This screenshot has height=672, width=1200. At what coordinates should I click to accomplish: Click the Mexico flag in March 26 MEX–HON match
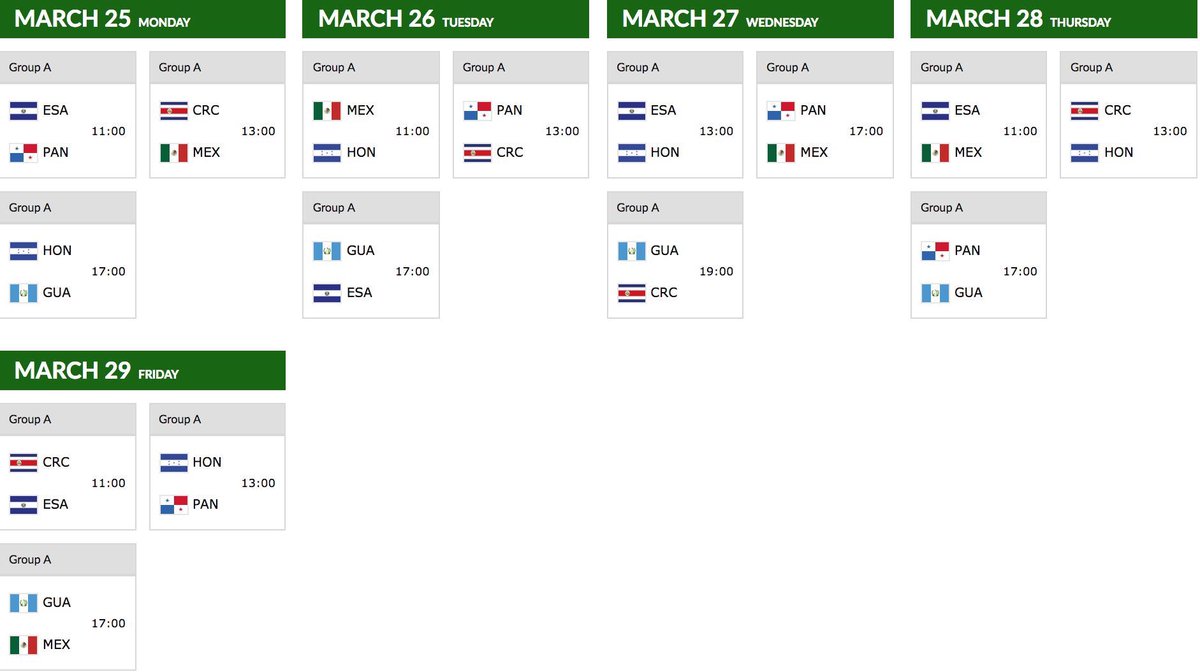click(327, 110)
